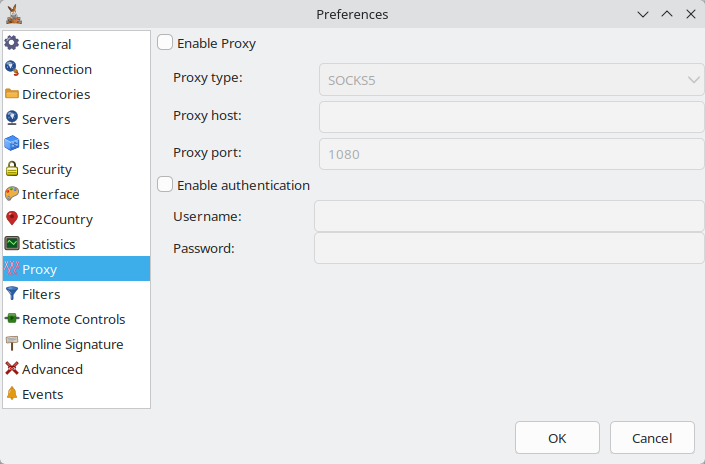Screen dimensions: 705x464
Task: Open the Events preferences
Action: click(76, 394)
